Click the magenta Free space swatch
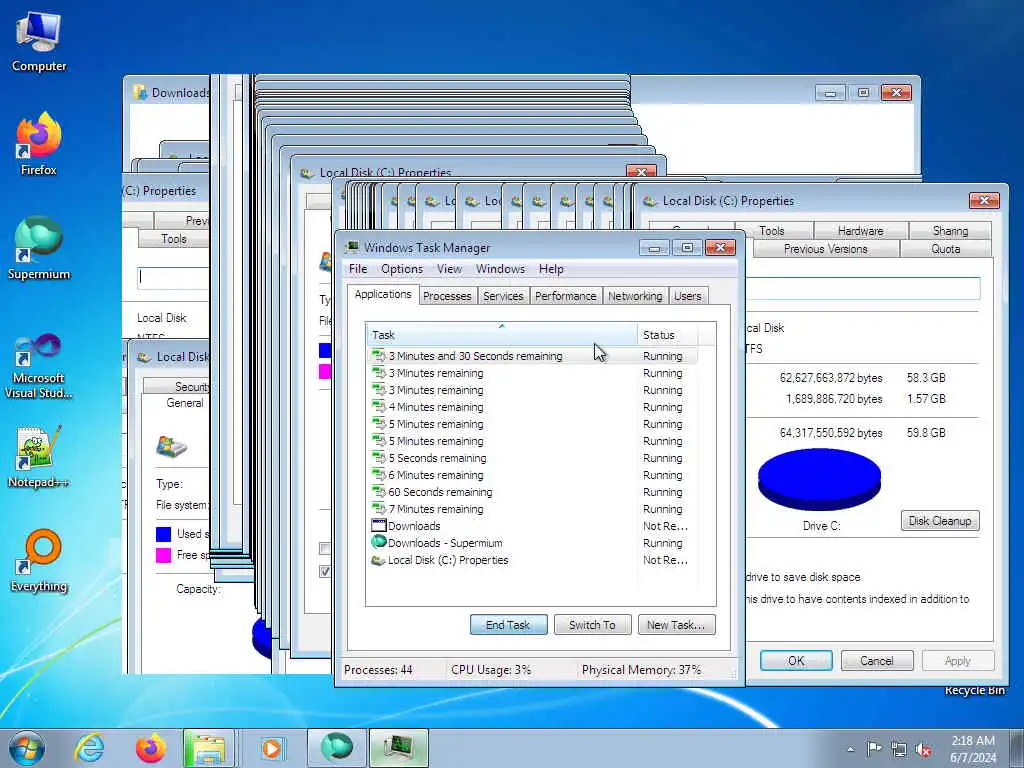This screenshot has height=768, width=1024. point(163,555)
